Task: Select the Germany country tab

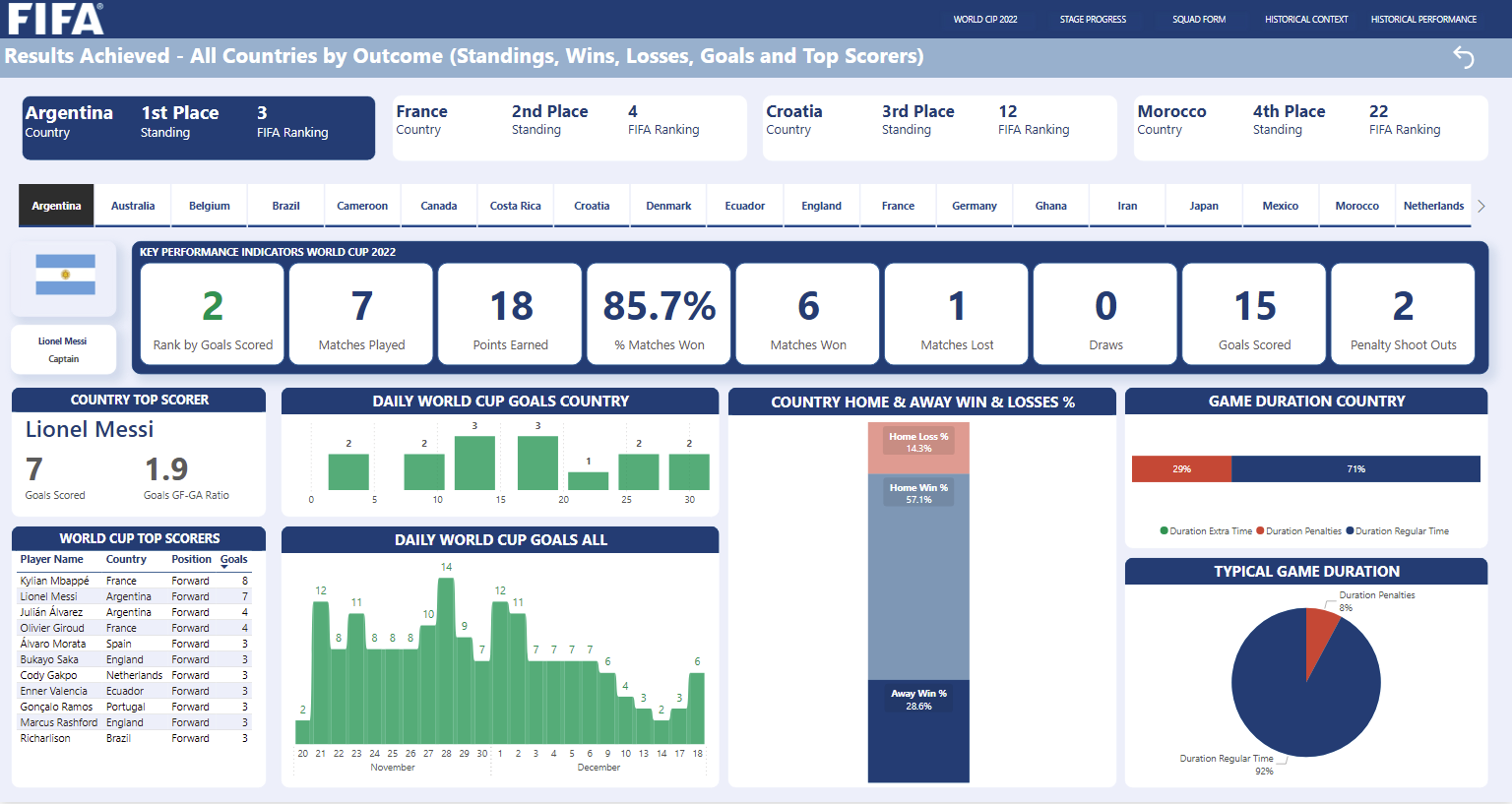Action: [x=975, y=206]
